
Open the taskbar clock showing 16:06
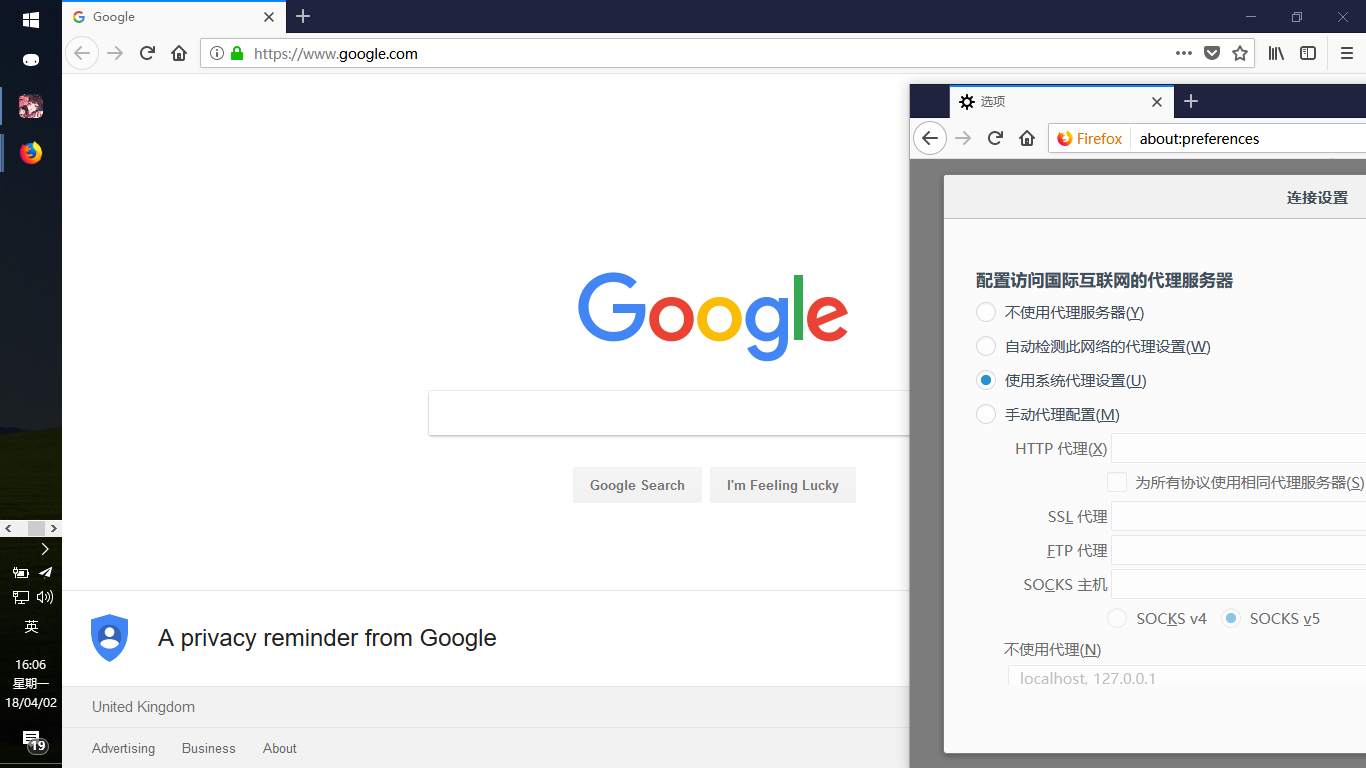(x=31, y=683)
